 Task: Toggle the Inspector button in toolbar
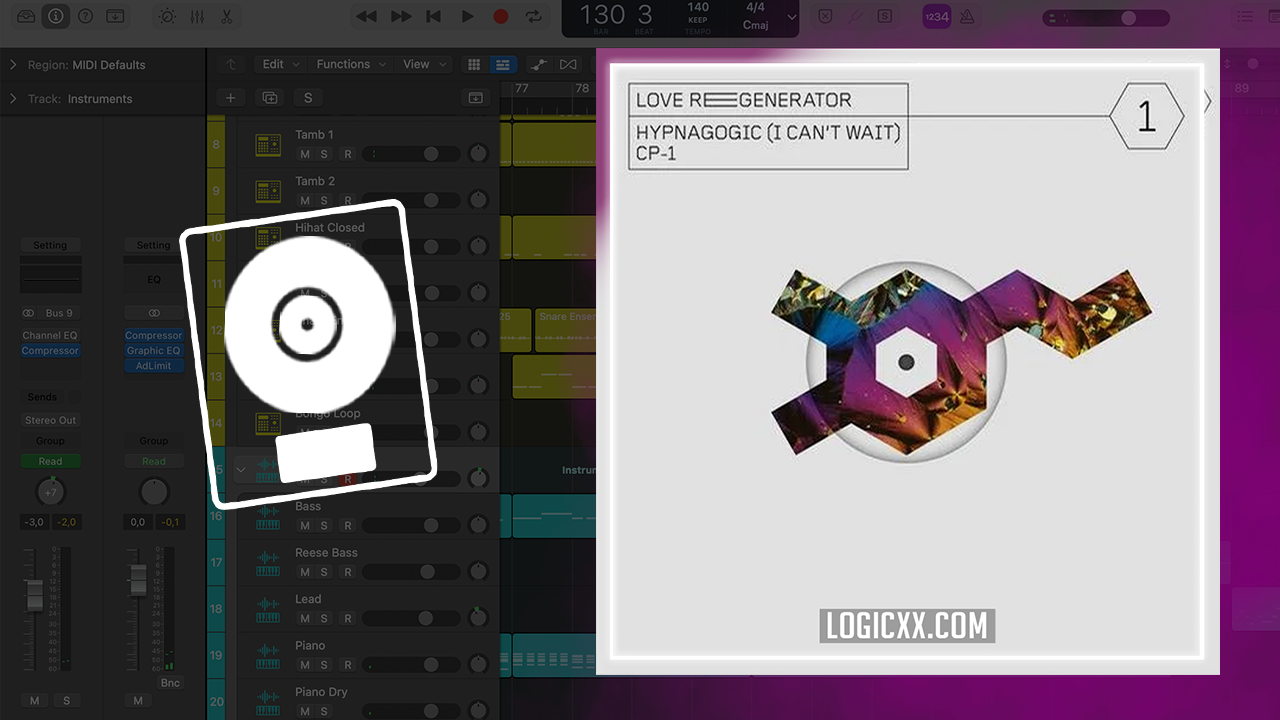pos(56,16)
